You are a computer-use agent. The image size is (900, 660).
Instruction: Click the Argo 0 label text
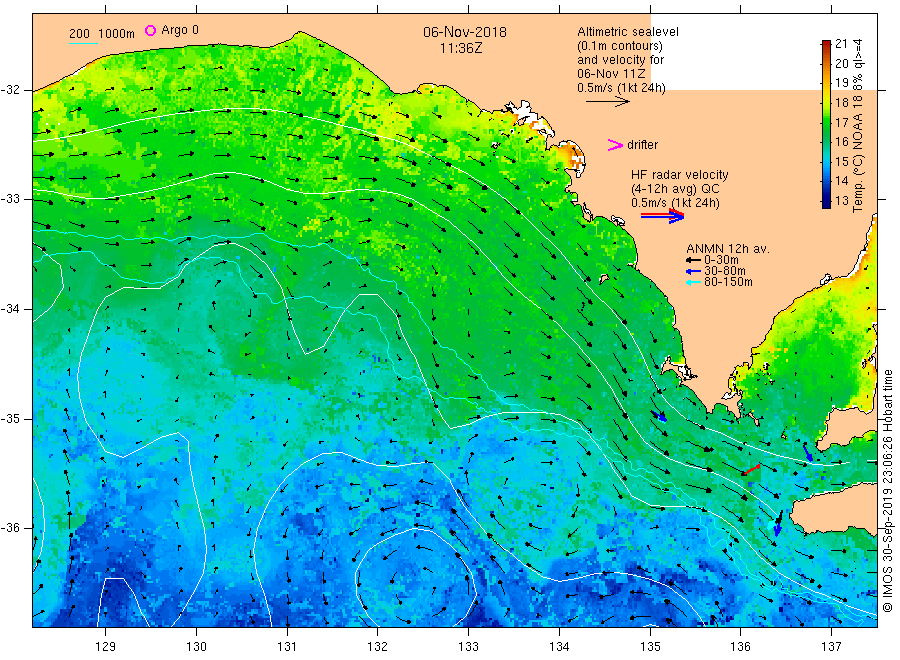click(x=180, y=30)
